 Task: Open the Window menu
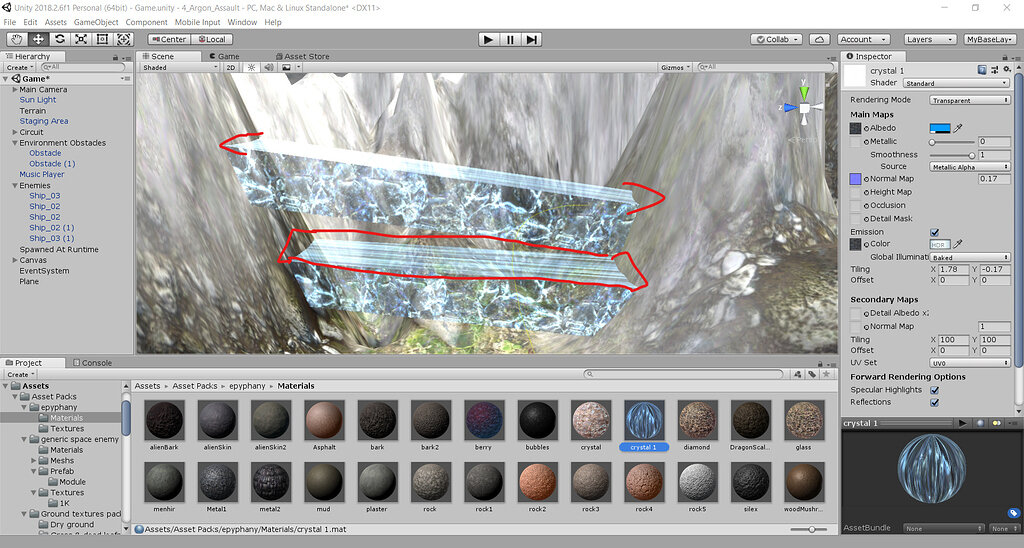pos(242,22)
